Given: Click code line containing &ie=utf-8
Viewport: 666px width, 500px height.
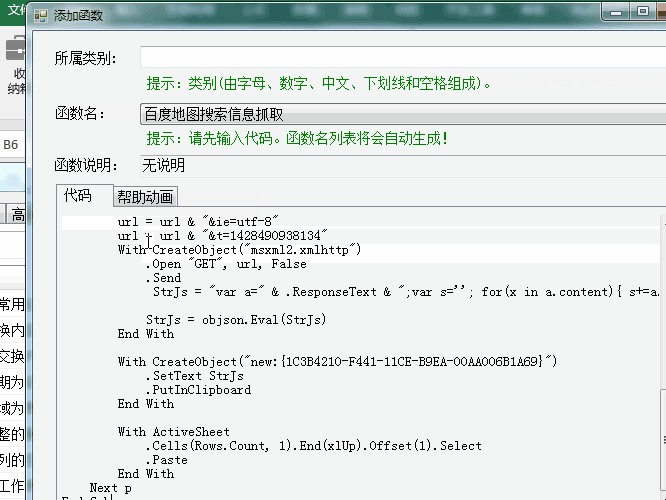Looking at the screenshot, I should coord(198,221).
